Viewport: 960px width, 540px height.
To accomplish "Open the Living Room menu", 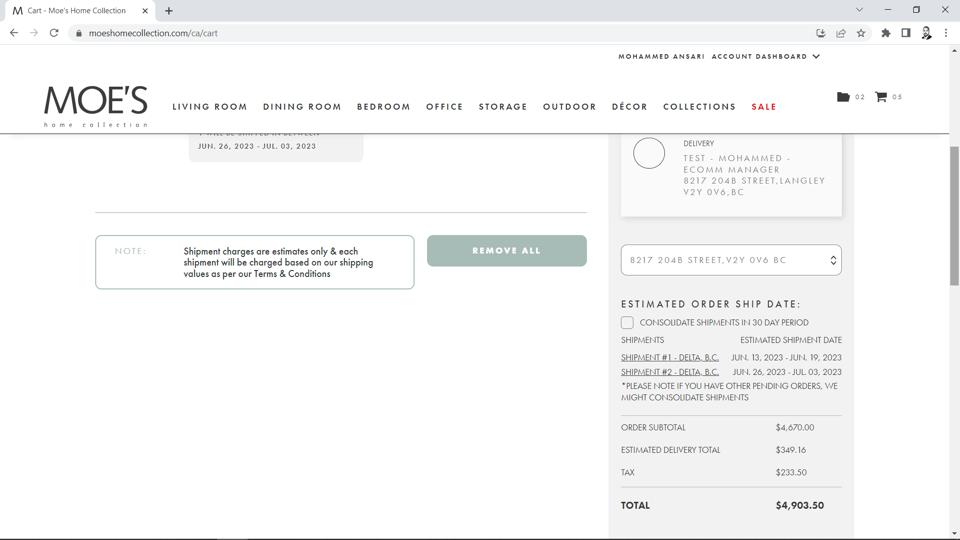I will (x=209, y=107).
